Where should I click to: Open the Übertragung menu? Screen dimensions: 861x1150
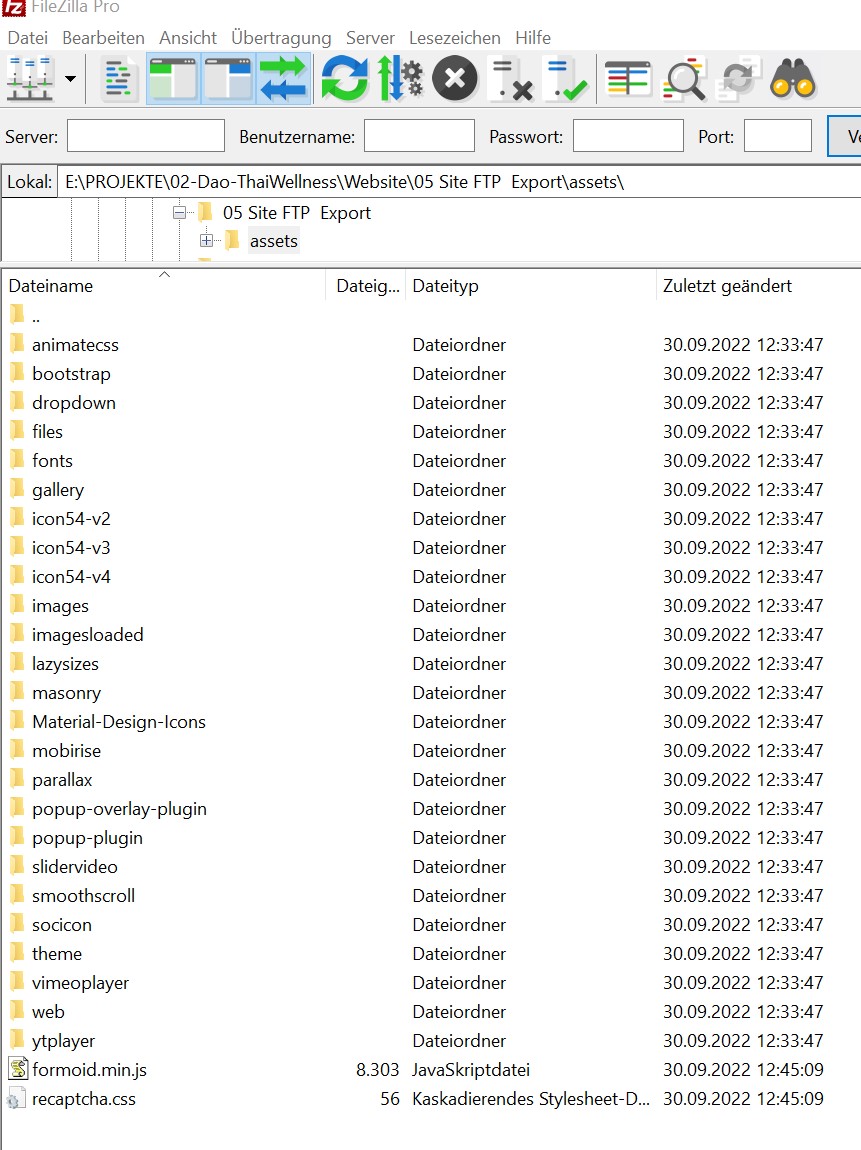pyautogui.click(x=281, y=38)
